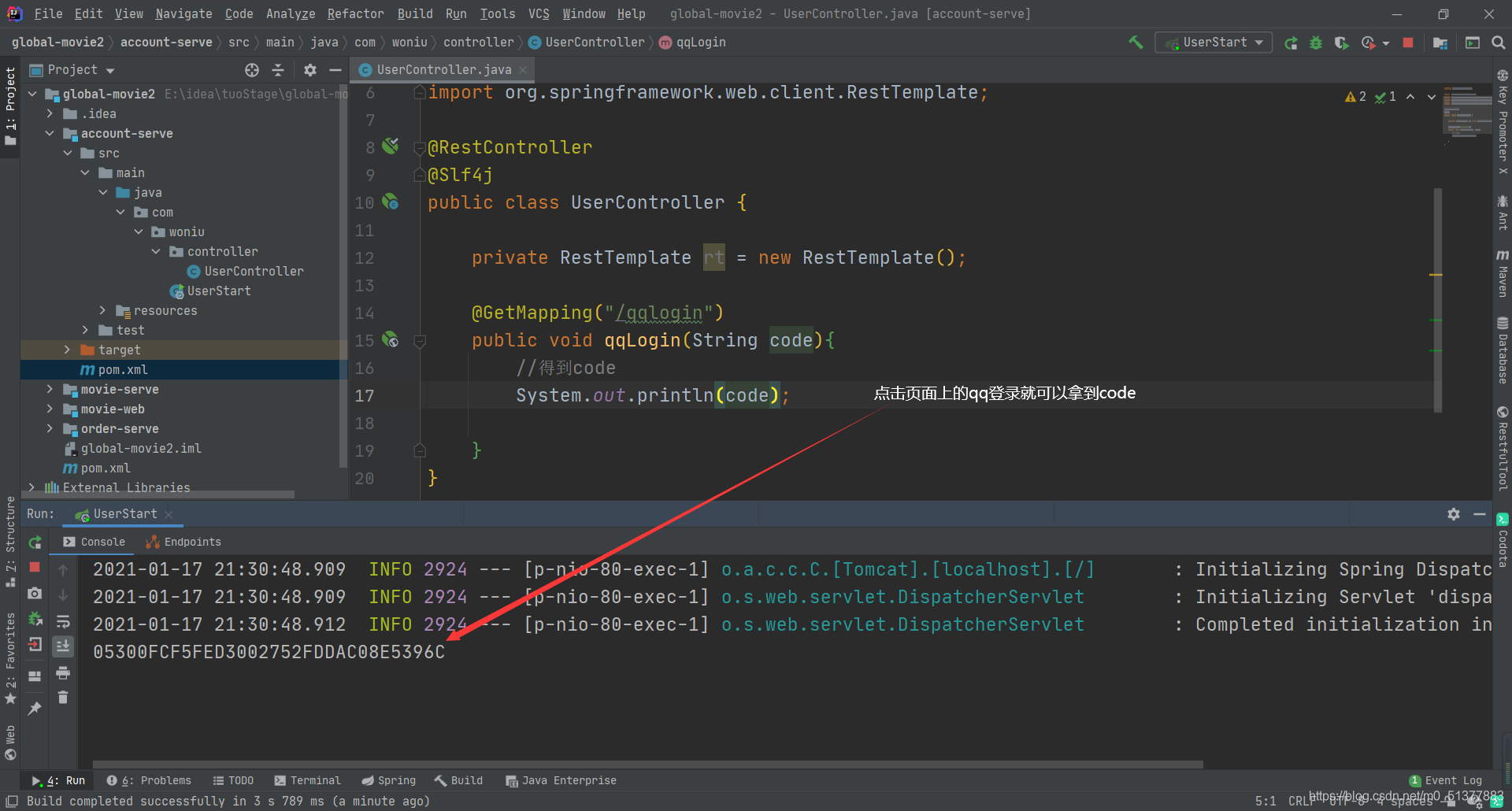Collapse the account-serve module
The height and width of the screenshot is (811, 1512).
(50, 133)
